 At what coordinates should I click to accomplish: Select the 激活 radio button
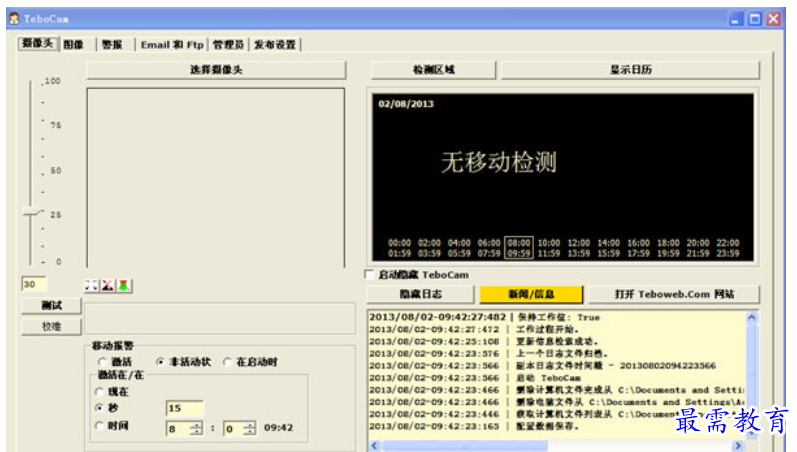tap(102, 361)
